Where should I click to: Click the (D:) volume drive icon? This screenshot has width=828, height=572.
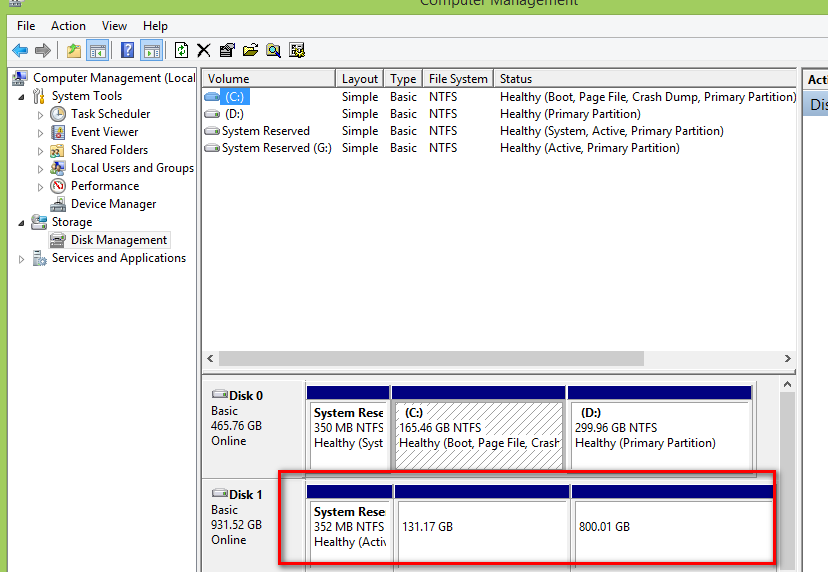pos(212,114)
